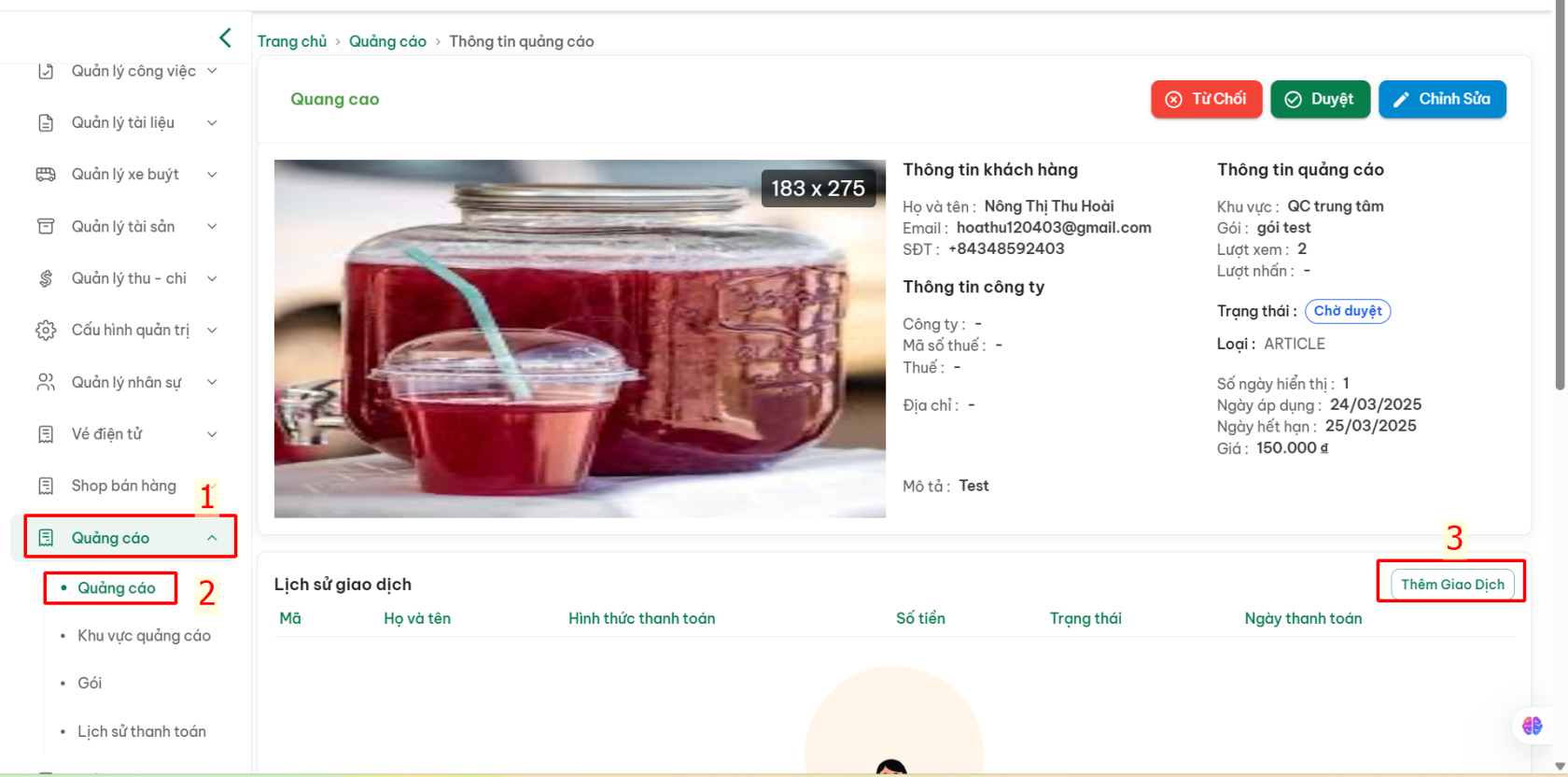
Task: Click the customer name Nông Thị Thu Hoài
Action: click(x=1049, y=206)
